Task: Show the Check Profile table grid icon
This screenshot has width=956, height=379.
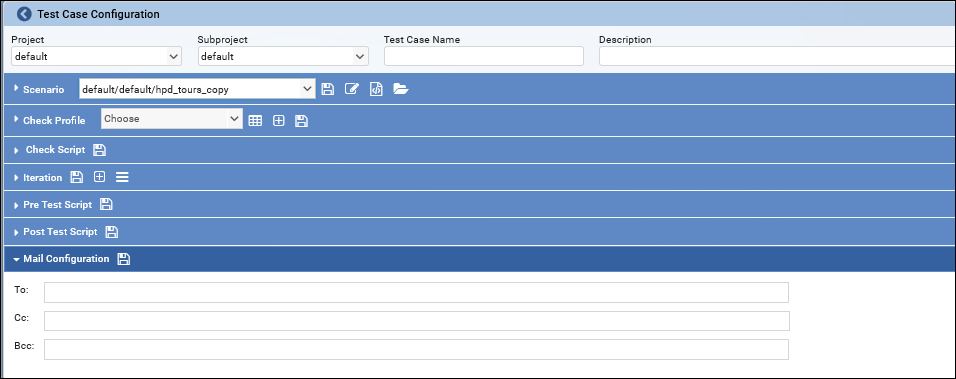Action: [x=255, y=121]
